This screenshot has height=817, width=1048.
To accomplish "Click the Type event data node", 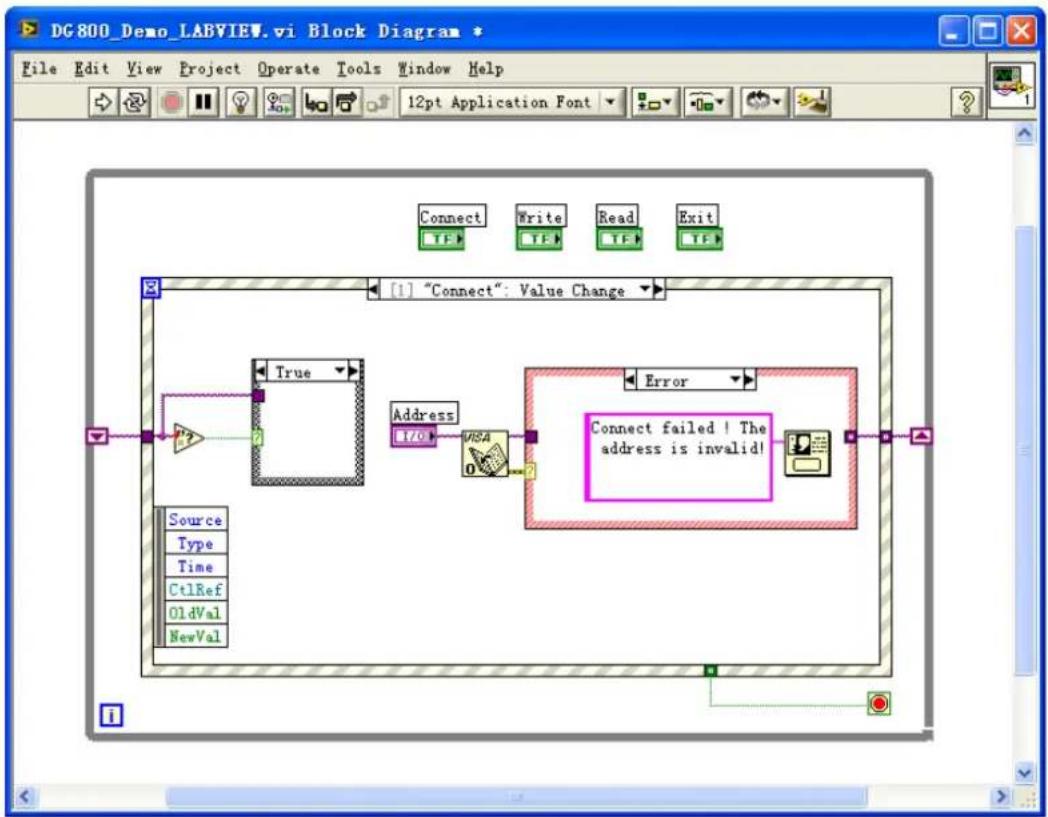I will click(194, 544).
